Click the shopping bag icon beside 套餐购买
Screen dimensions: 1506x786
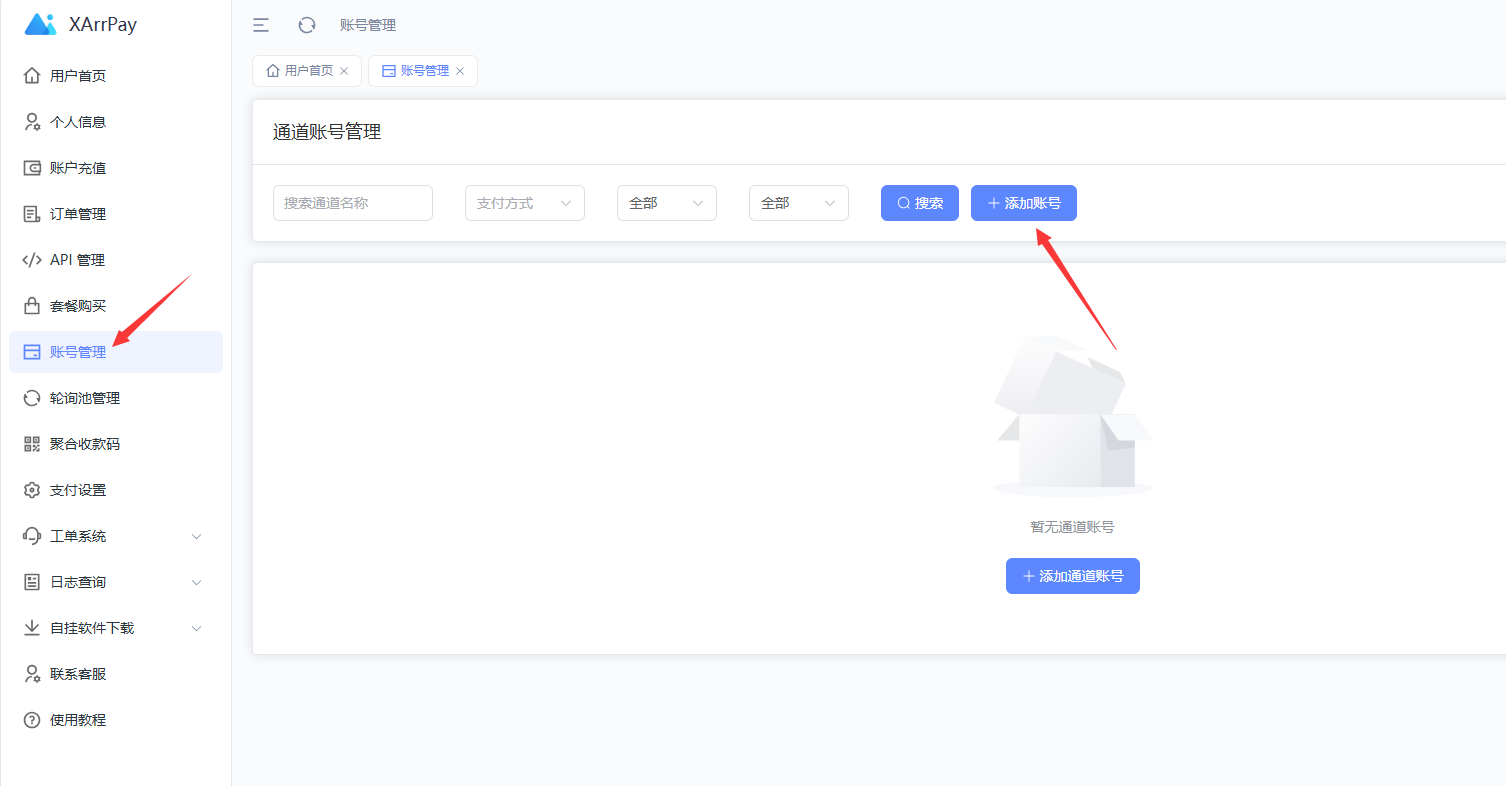point(32,306)
